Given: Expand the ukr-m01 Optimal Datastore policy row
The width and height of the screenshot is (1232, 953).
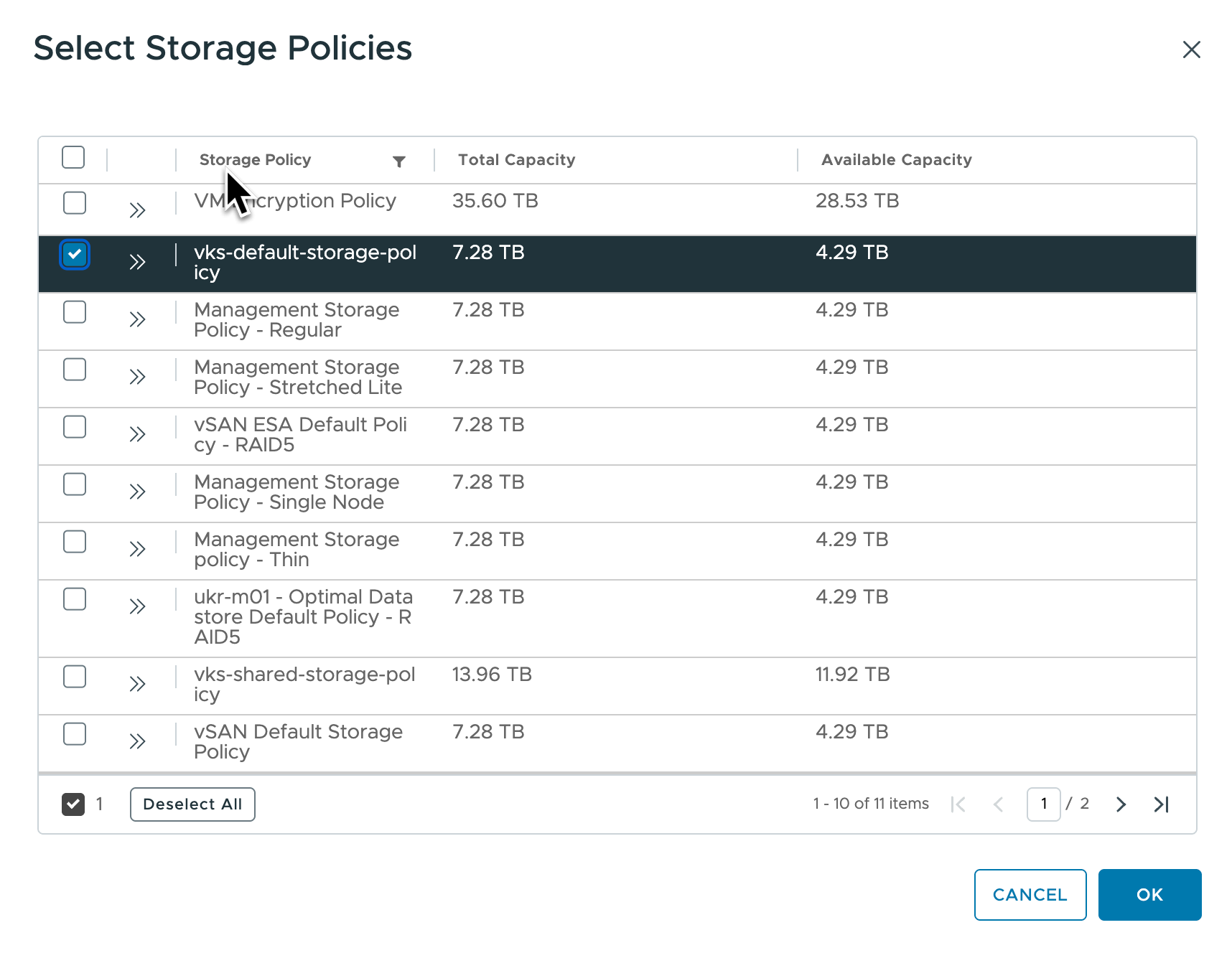Looking at the screenshot, I should click(x=138, y=606).
